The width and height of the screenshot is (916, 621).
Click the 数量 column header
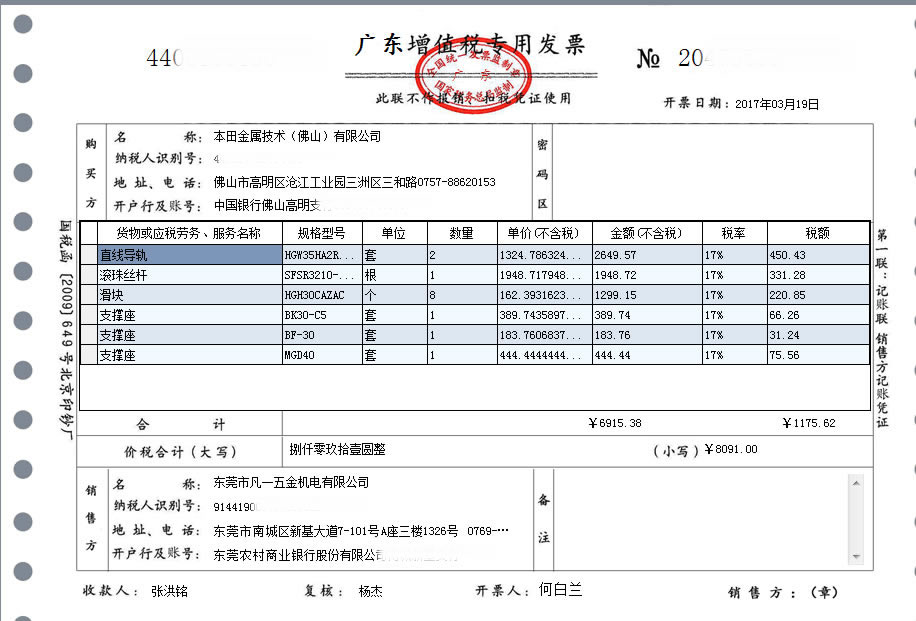pyautogui.click(x=462, y=233)
